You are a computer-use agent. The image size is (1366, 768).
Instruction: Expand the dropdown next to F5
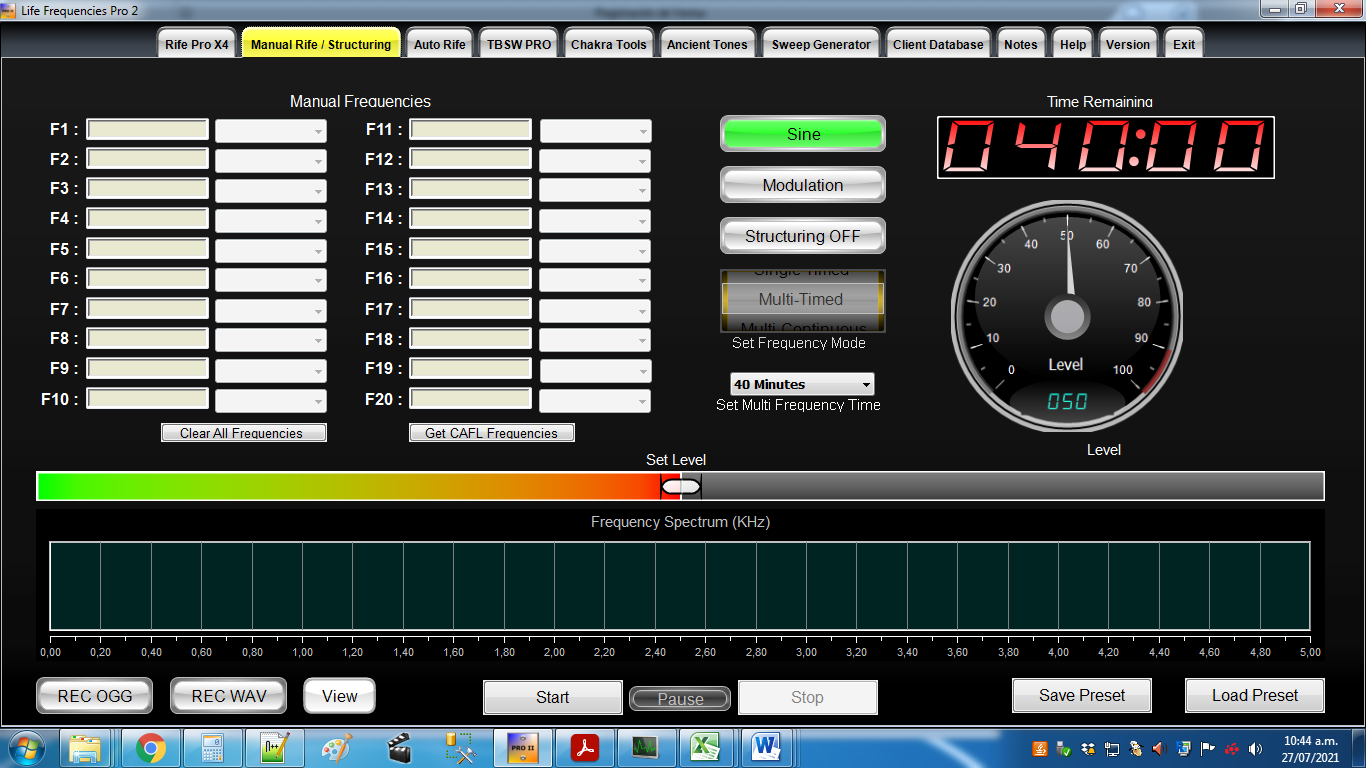271,251
